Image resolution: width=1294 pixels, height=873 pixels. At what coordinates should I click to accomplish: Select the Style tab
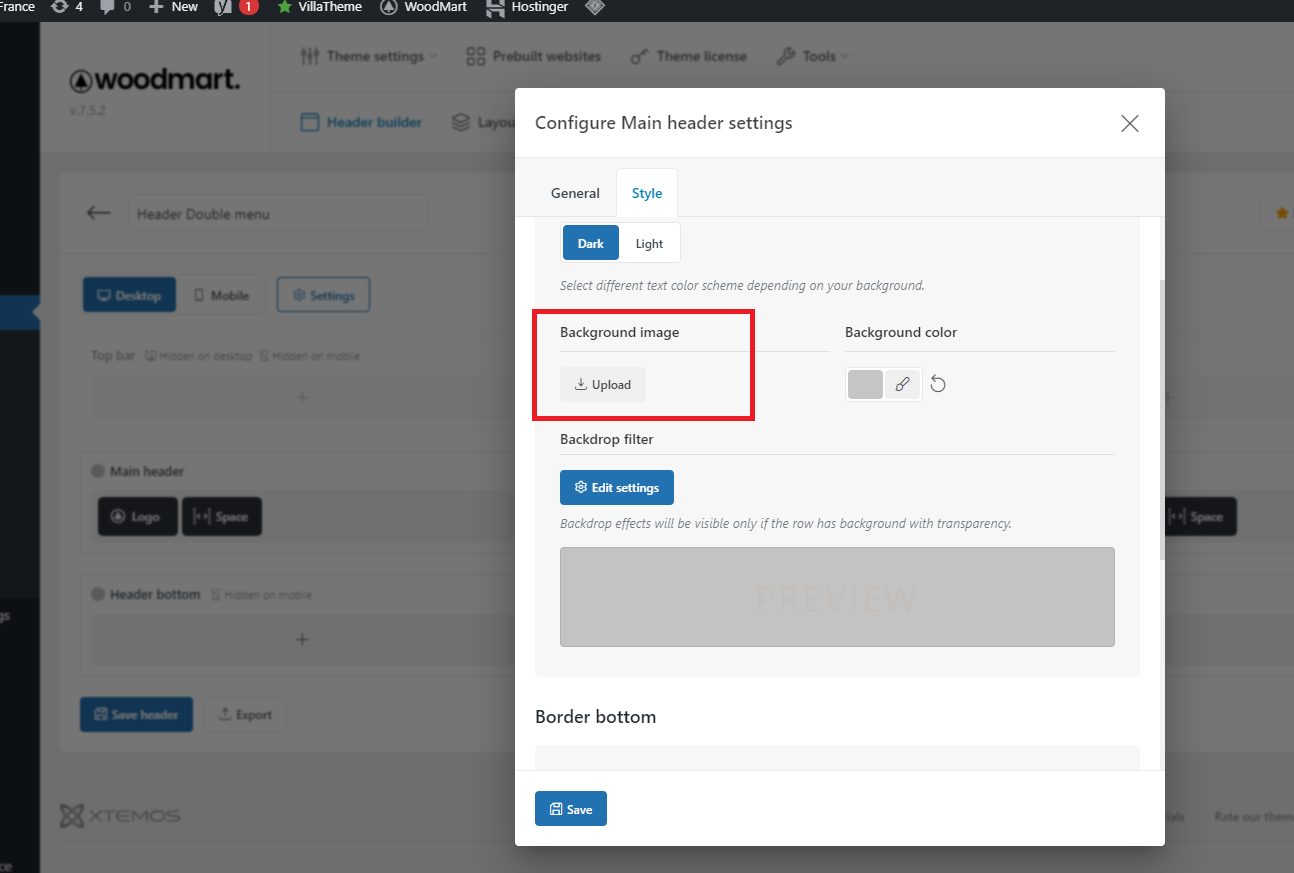[647, 193]
